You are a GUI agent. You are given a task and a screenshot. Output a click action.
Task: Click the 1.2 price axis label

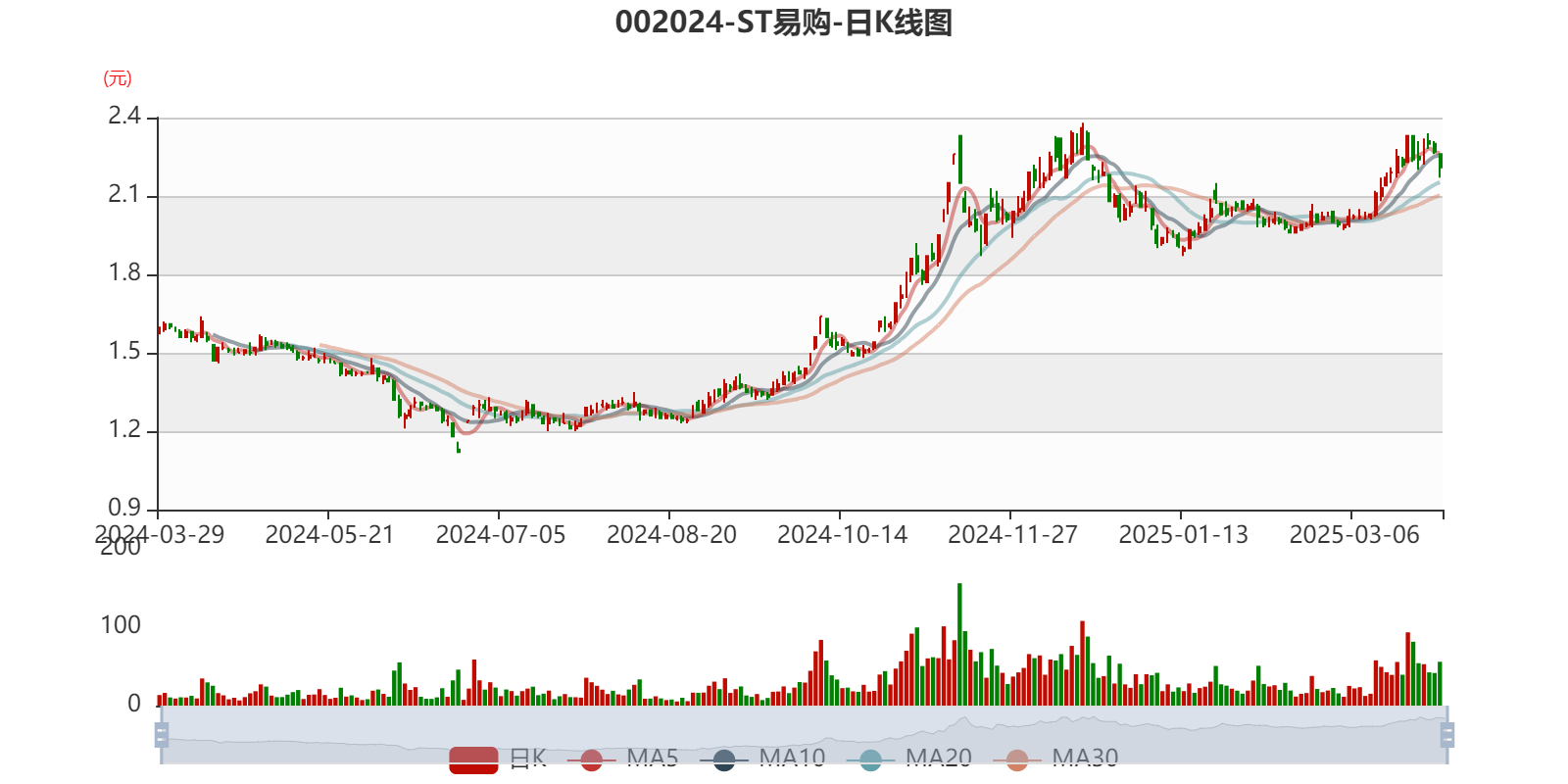click(124, 430)
